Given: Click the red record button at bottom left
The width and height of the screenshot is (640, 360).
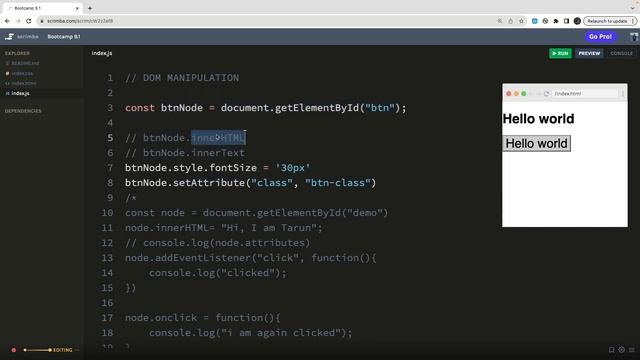Looking at the screenshot, I should tap(13, 350).
